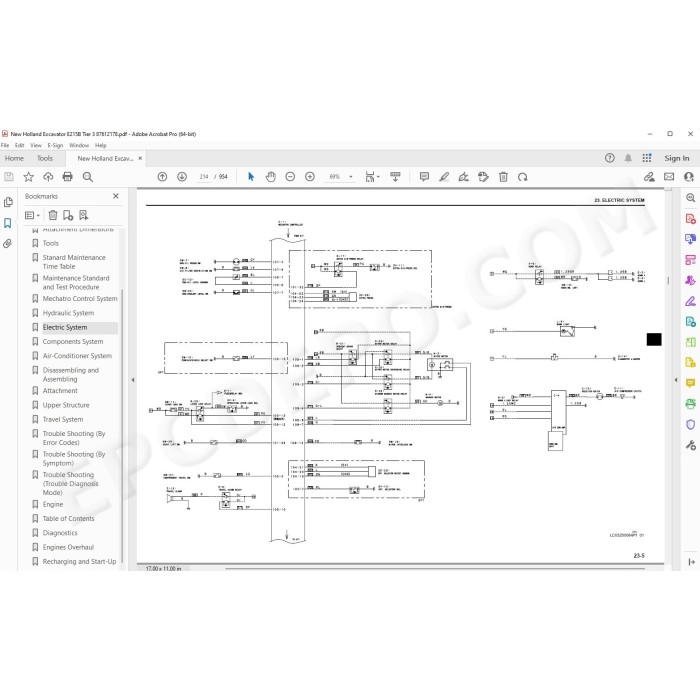The height and width of the screenshot is (700, 700).
Task: Close the New Holland document tab
Action: [140, 158]
